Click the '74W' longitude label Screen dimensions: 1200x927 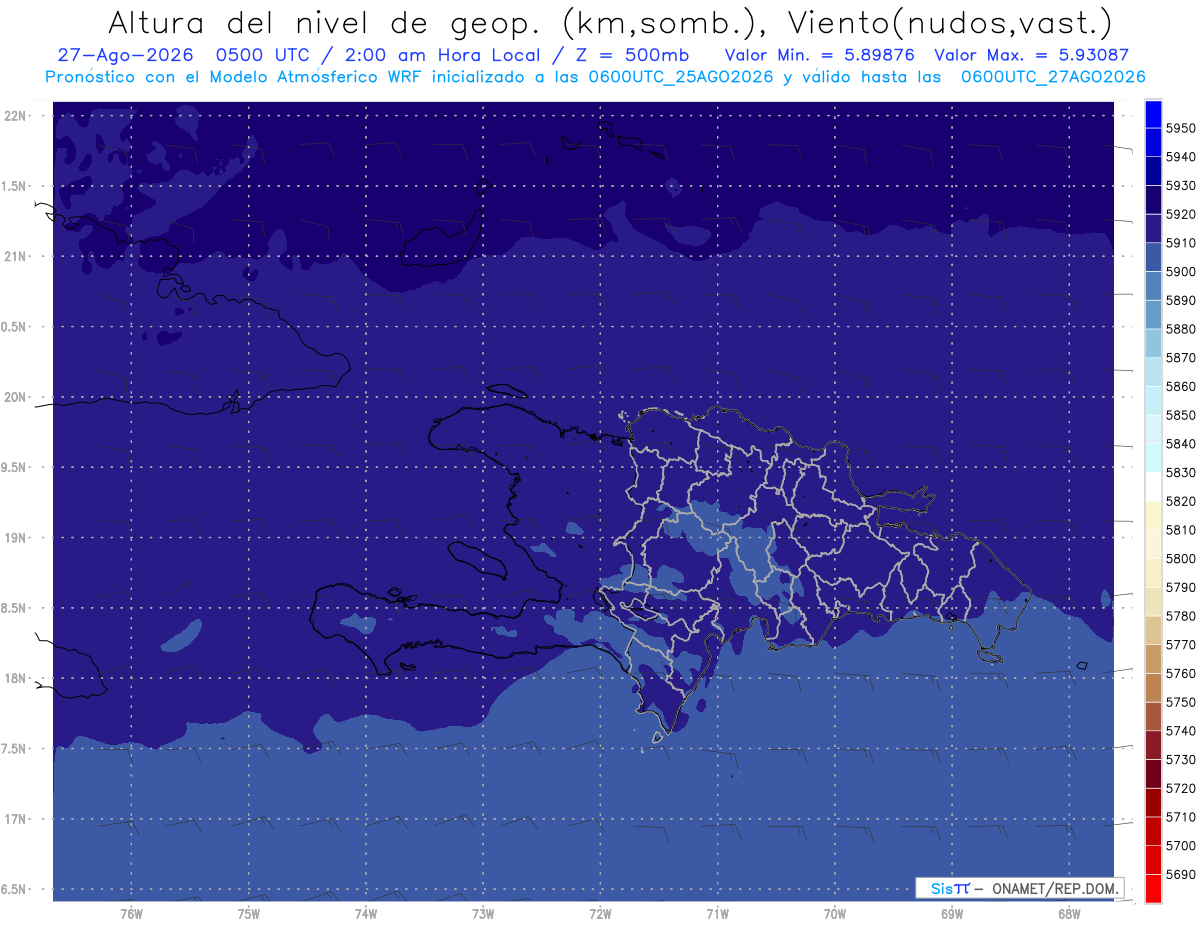366,913
